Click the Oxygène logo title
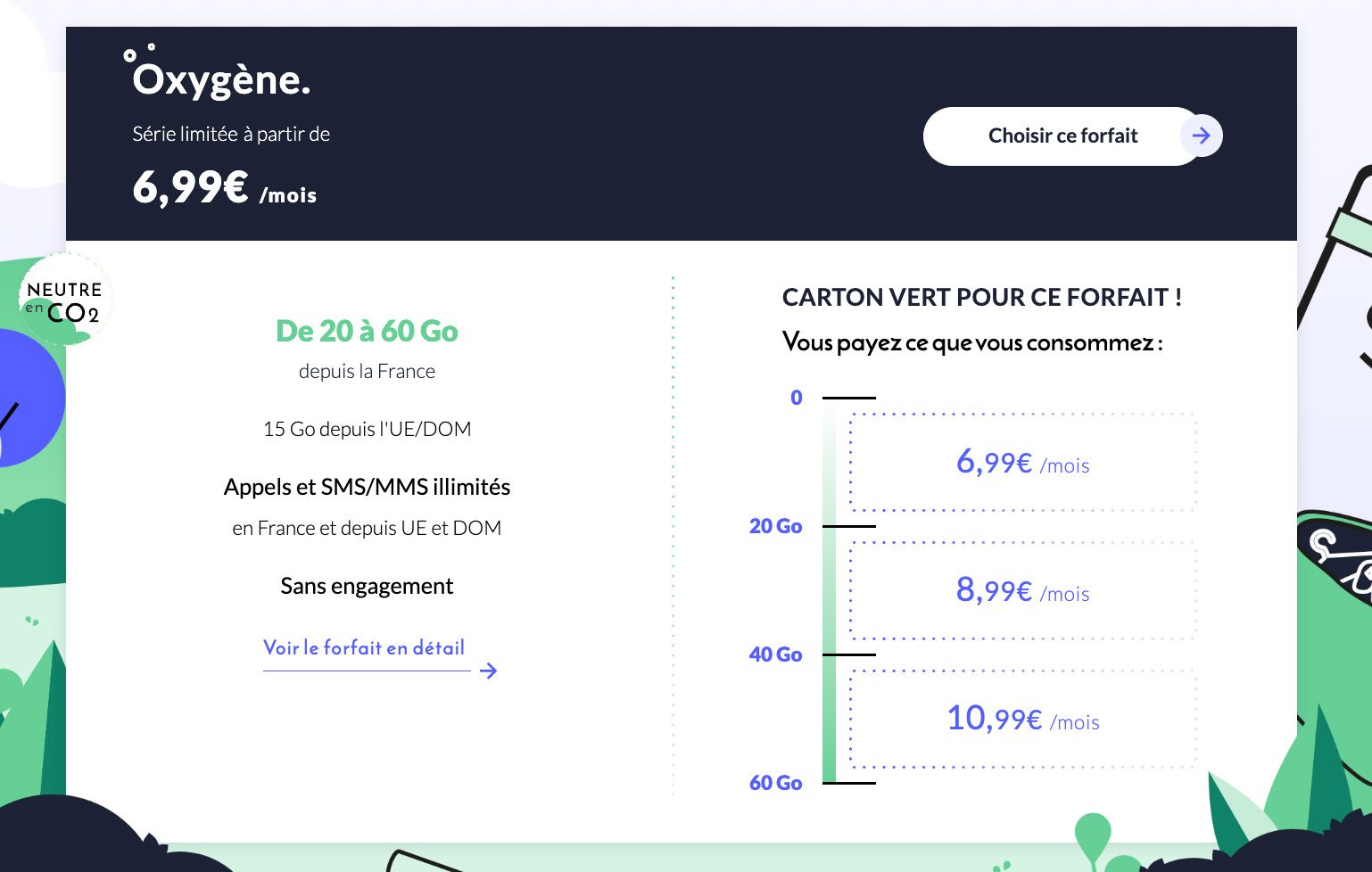The width and height of the screenshot is (1372, 872). (x=218, y=73)
